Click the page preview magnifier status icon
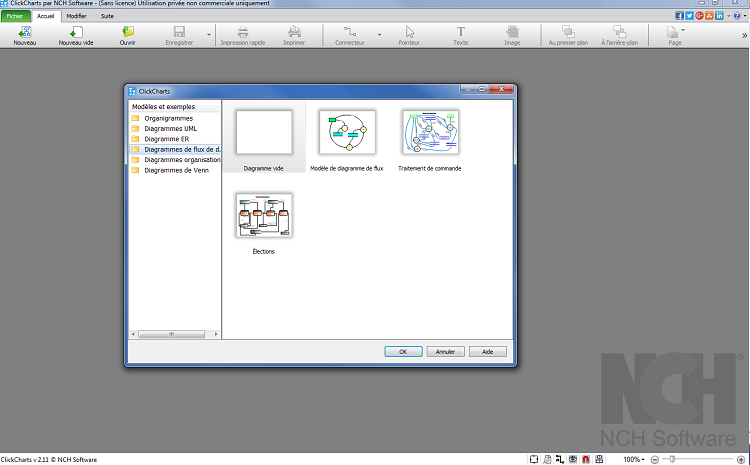This screenshot has width=750, height=465. [547, 459]
